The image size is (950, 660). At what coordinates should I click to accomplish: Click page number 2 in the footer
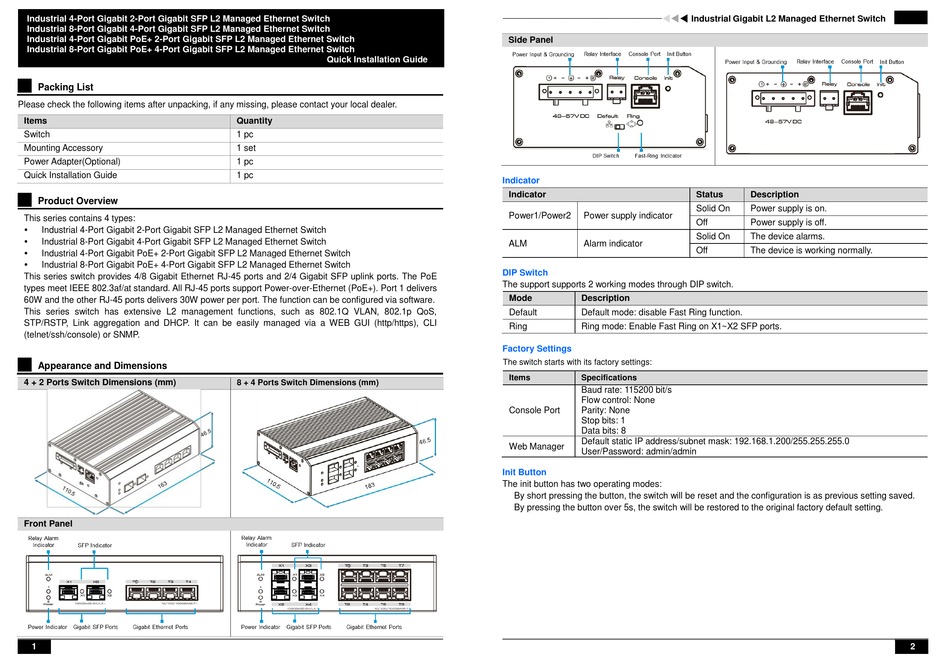pyautogui.click(x=912, y=647)
